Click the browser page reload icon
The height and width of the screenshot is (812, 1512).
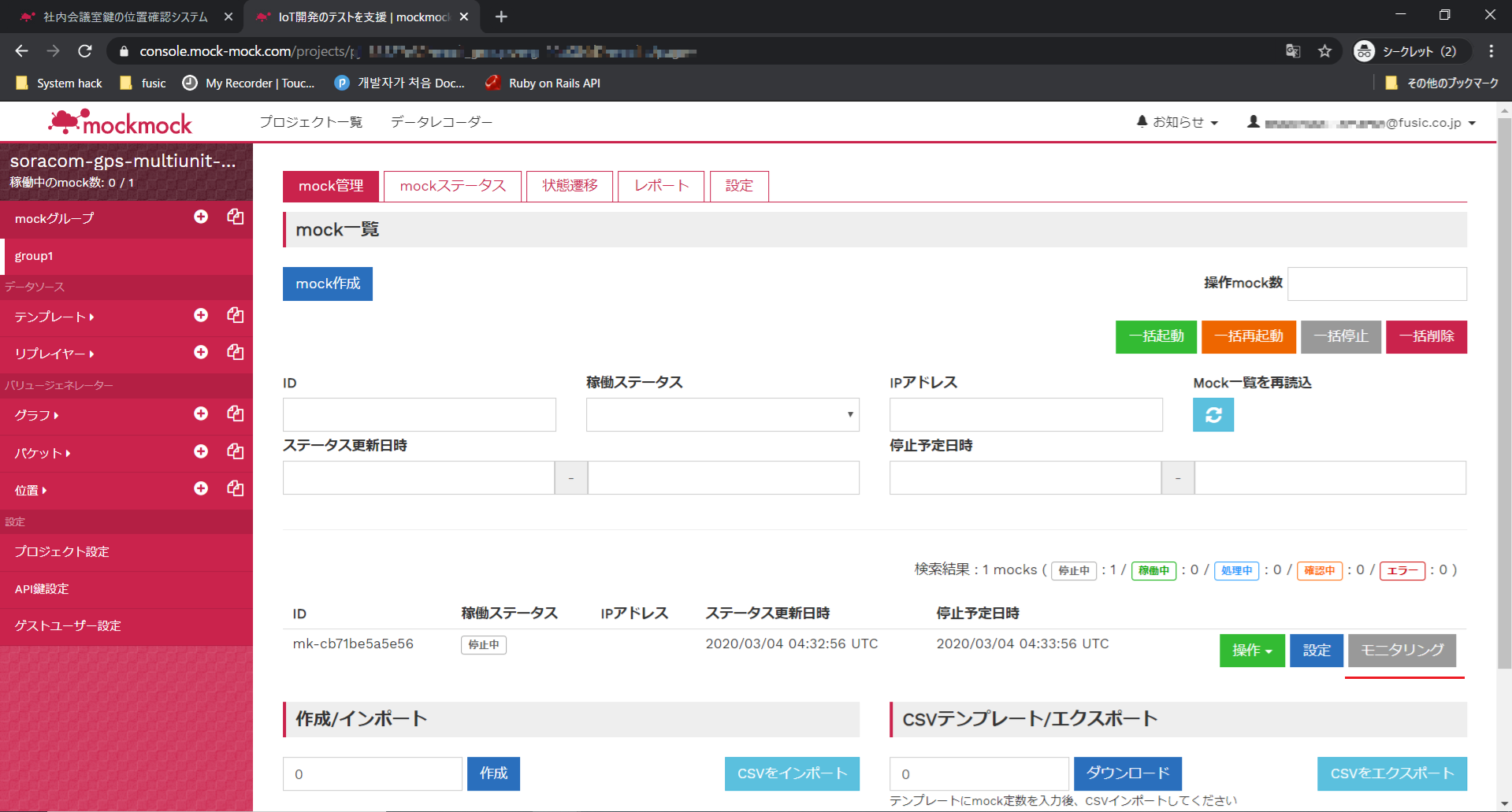pyautogui.click(x=85, y=51)
